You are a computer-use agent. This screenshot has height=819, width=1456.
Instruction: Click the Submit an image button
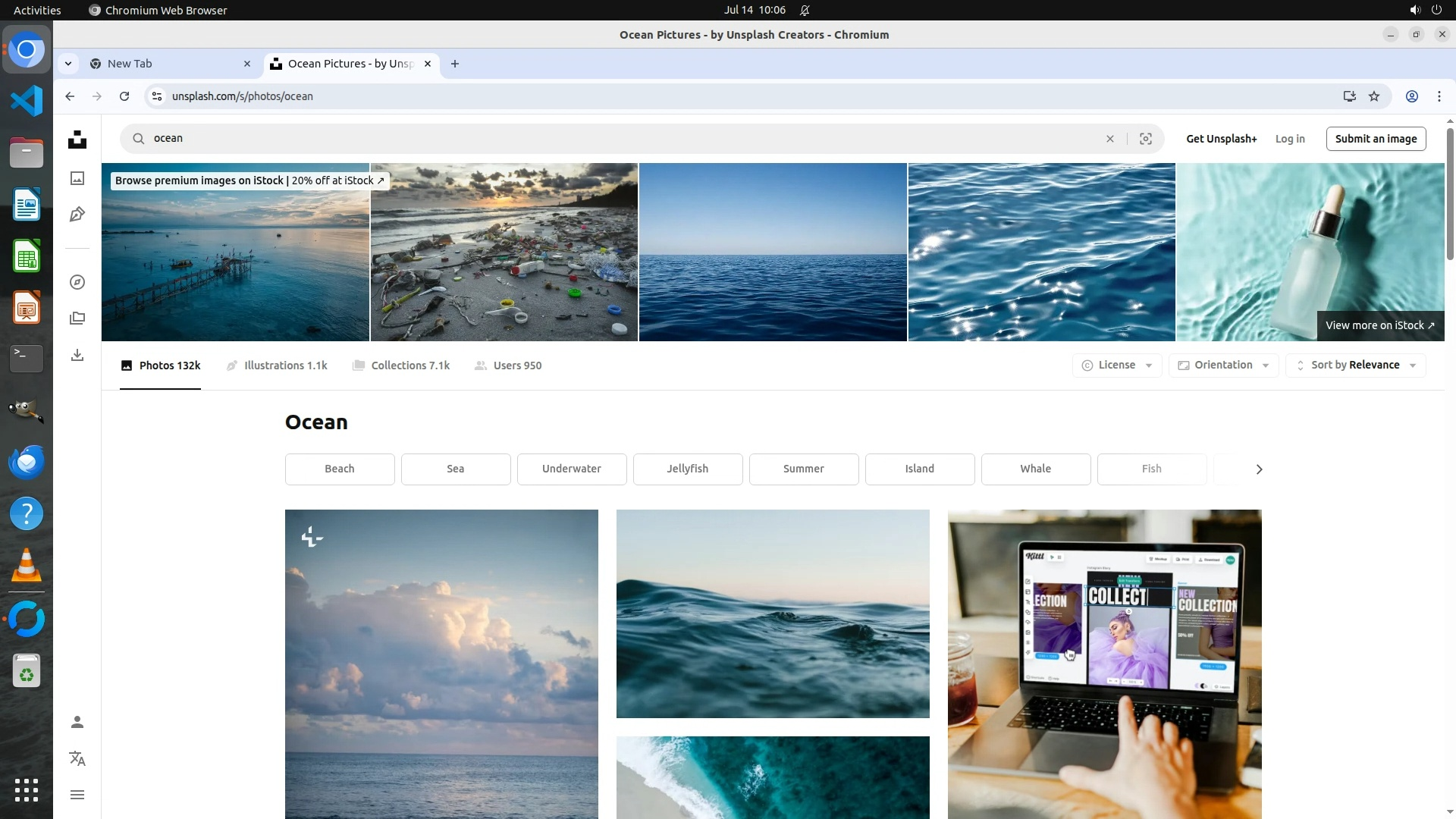[1375, 139]
